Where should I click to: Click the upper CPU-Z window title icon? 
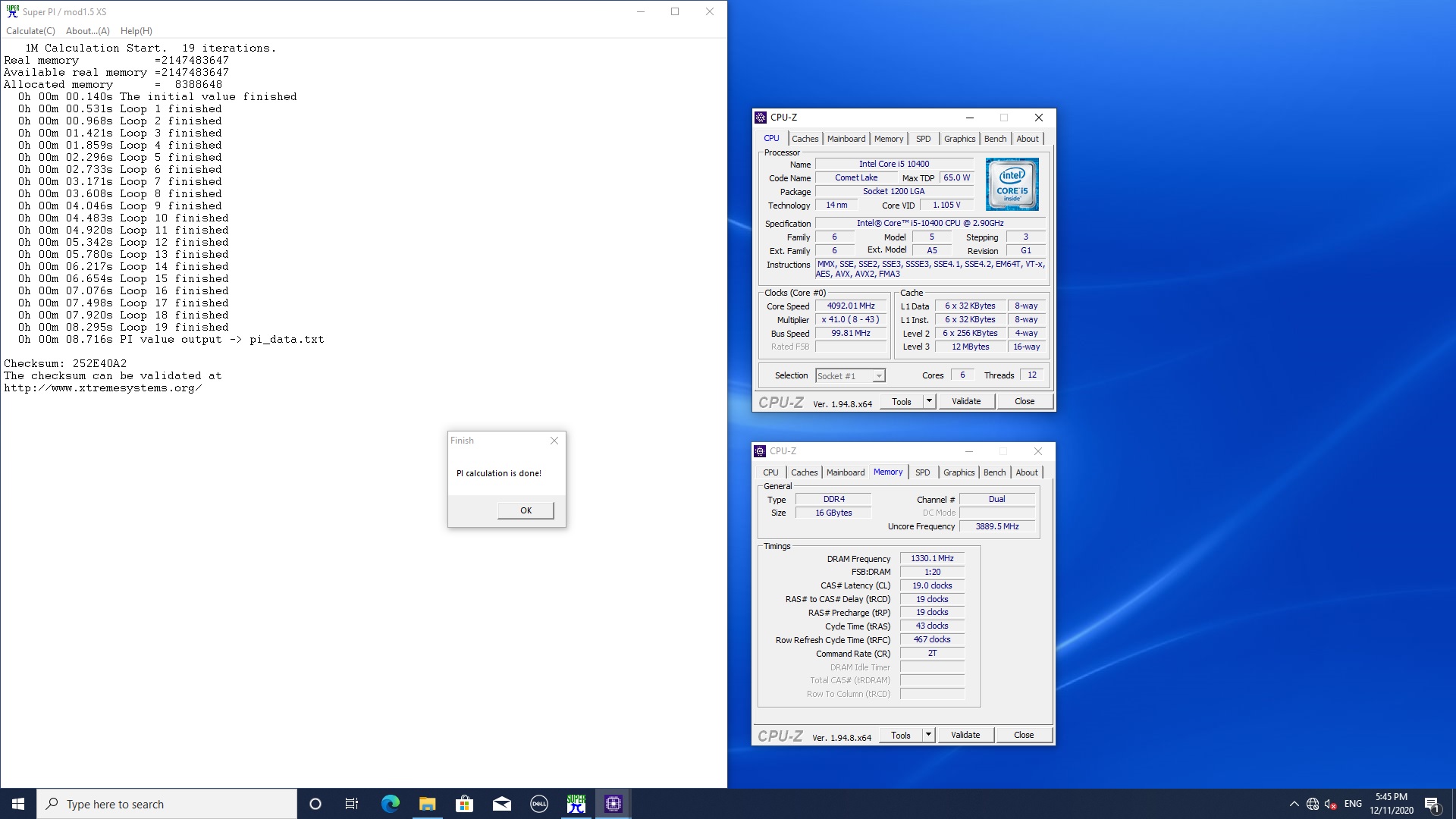pyautogui.click(x=761, y=118)
